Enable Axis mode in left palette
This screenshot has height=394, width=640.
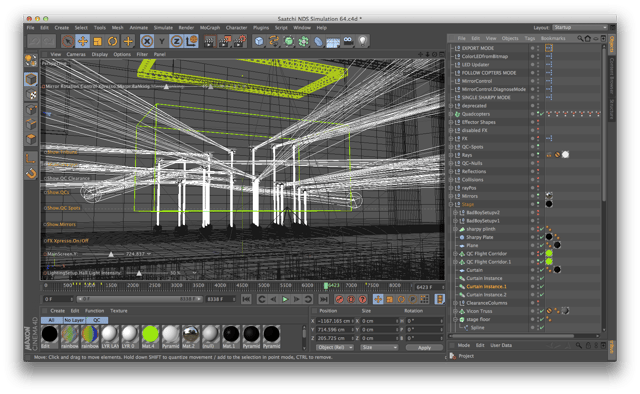pos(31,158)
